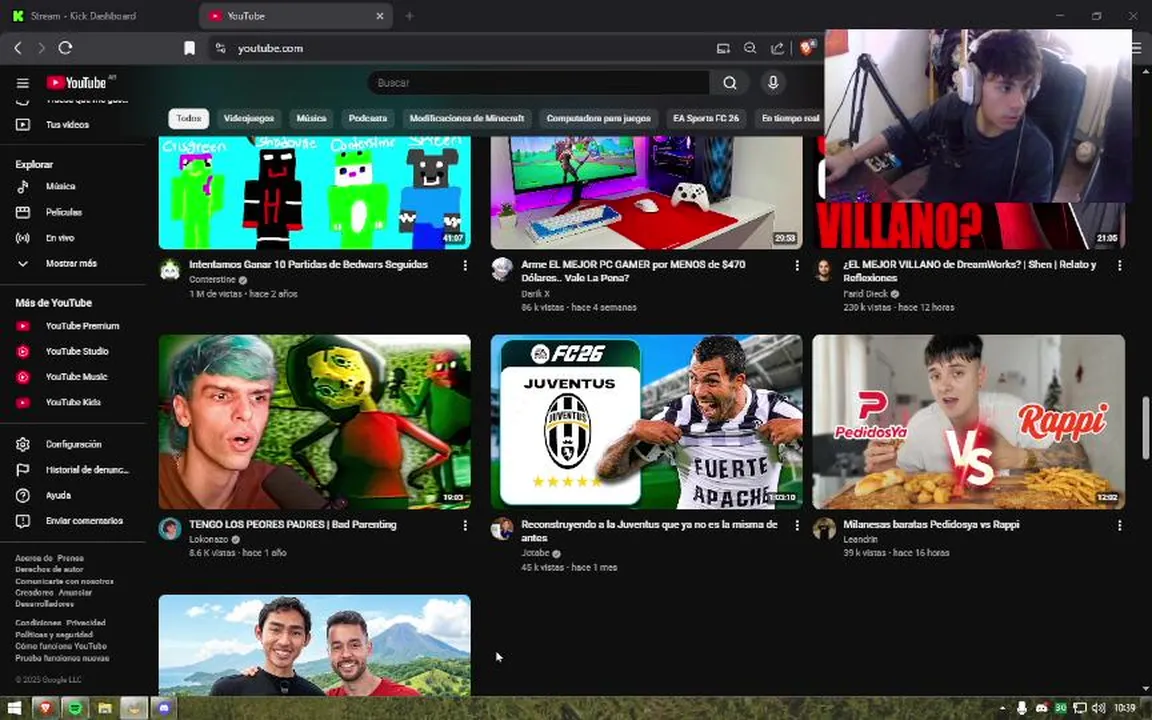
Task: Open File Explorer from the taskbar
Action: 104,708
